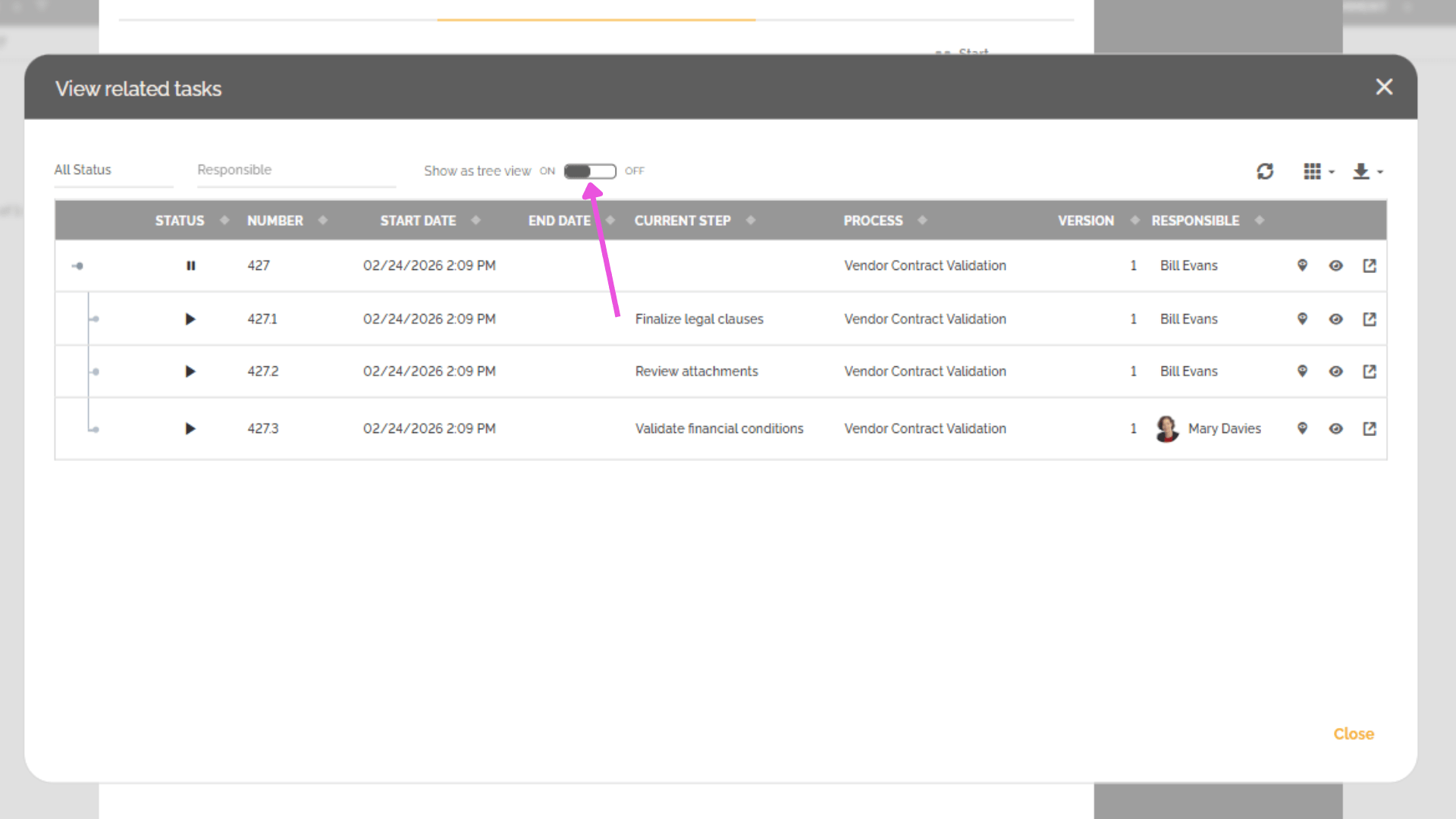This screenshot has height=819, width=1456.
Task: Toggle the Show as tree view switch
Action: coord(590,171)
